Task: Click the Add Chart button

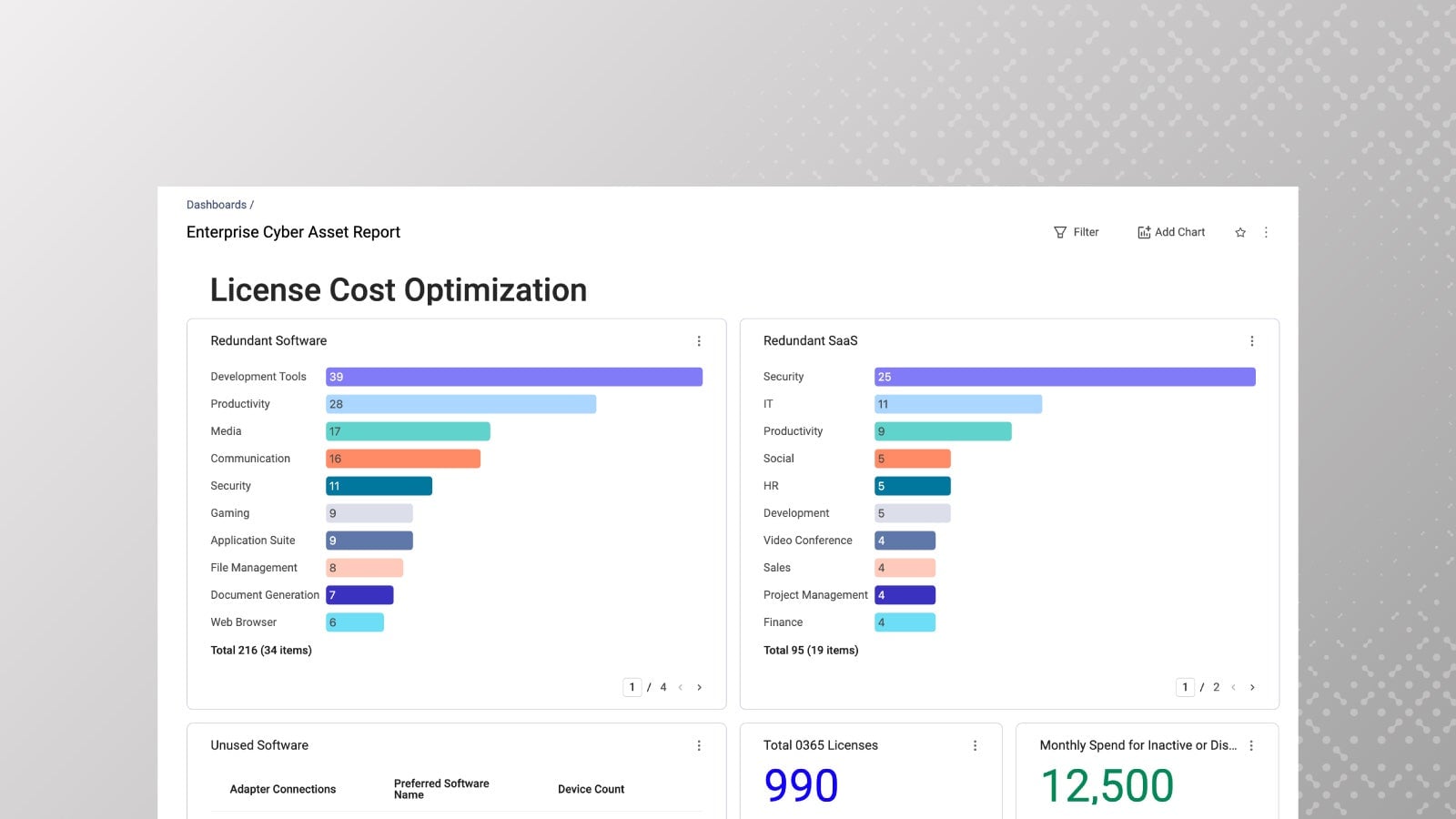Action: point(1170,232)
